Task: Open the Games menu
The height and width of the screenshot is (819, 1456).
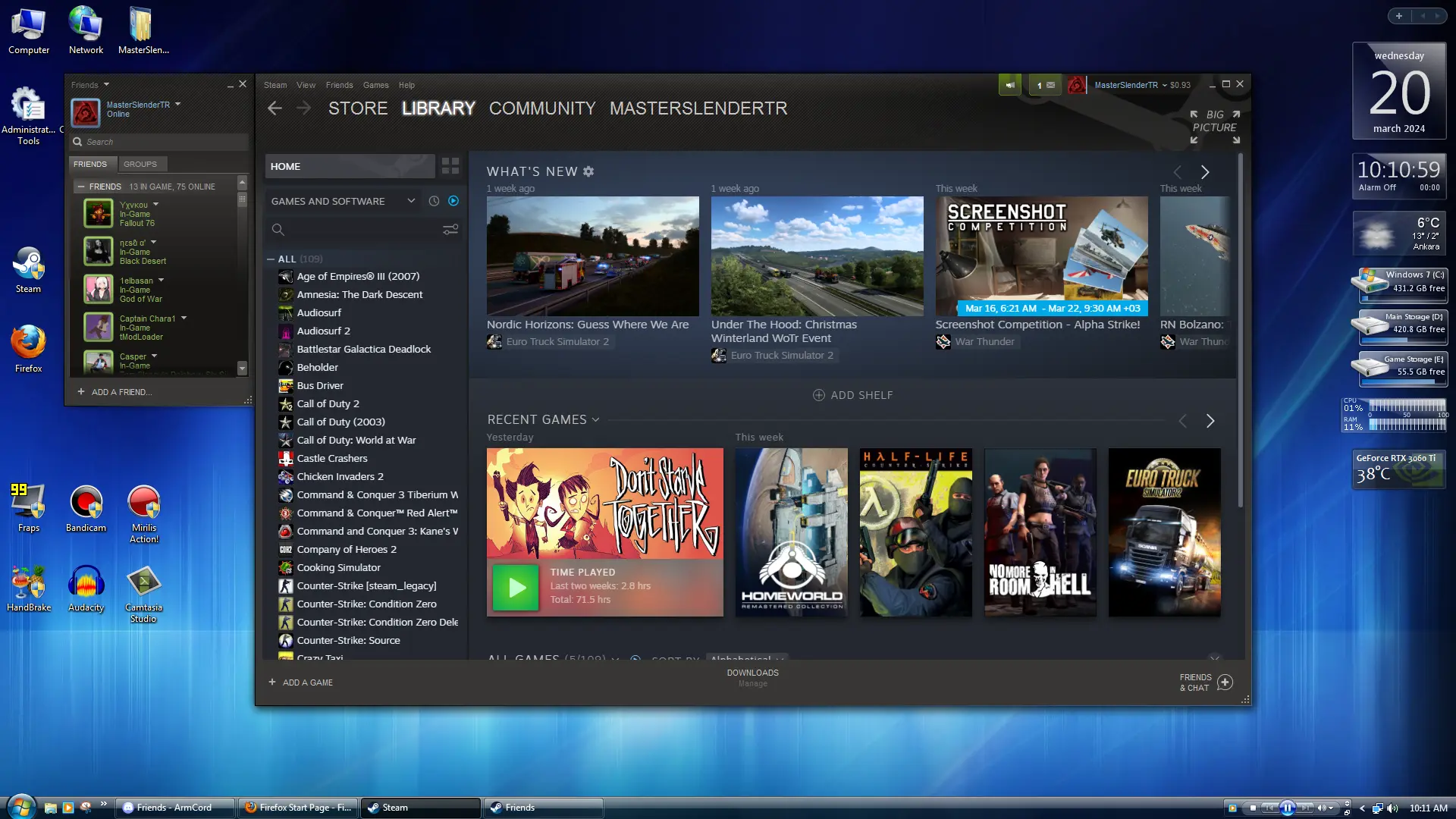Action: pyautogui.click(x=375, y=85)
